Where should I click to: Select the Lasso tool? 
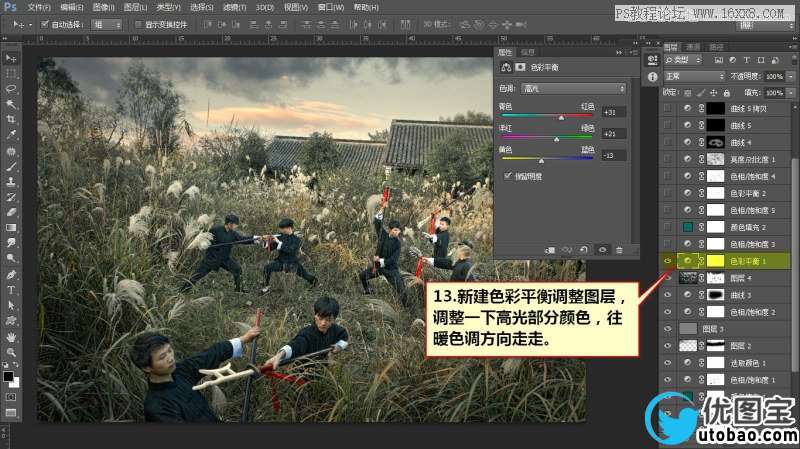click(x=11, y=89)
